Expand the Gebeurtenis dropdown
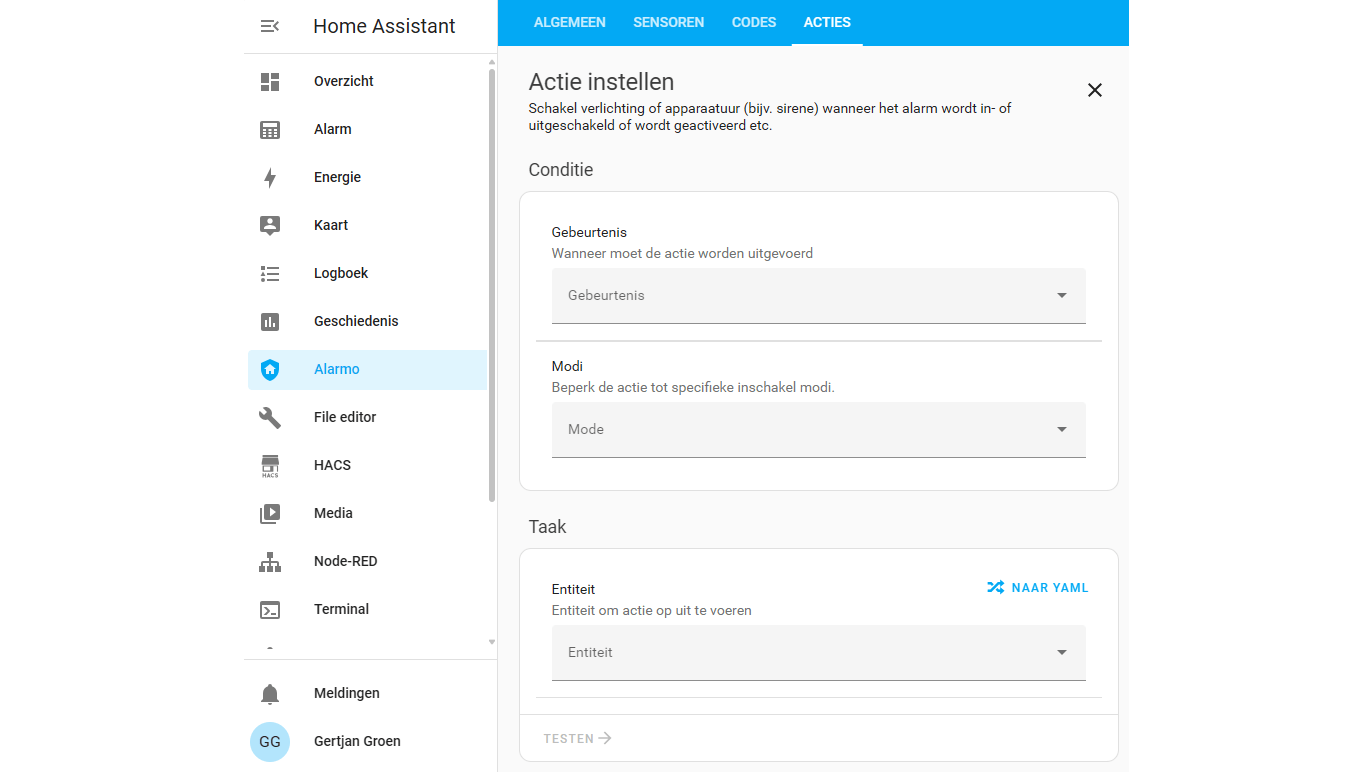This screenshot has height=772, width=1372. click(x=818, y=296)
